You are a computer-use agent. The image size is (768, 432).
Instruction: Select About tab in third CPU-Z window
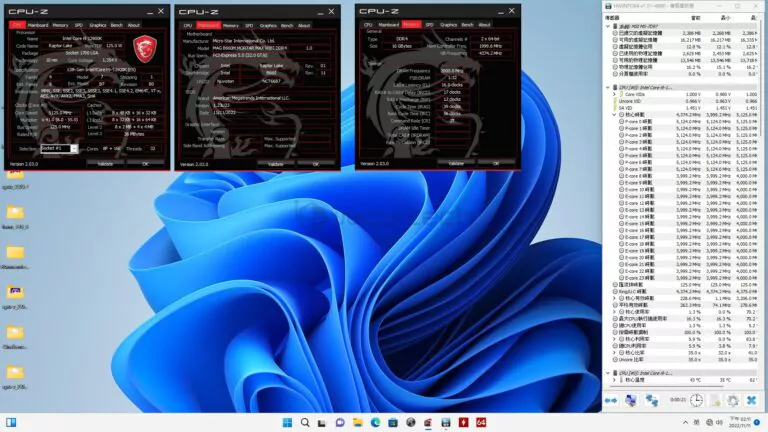[486, 24]
